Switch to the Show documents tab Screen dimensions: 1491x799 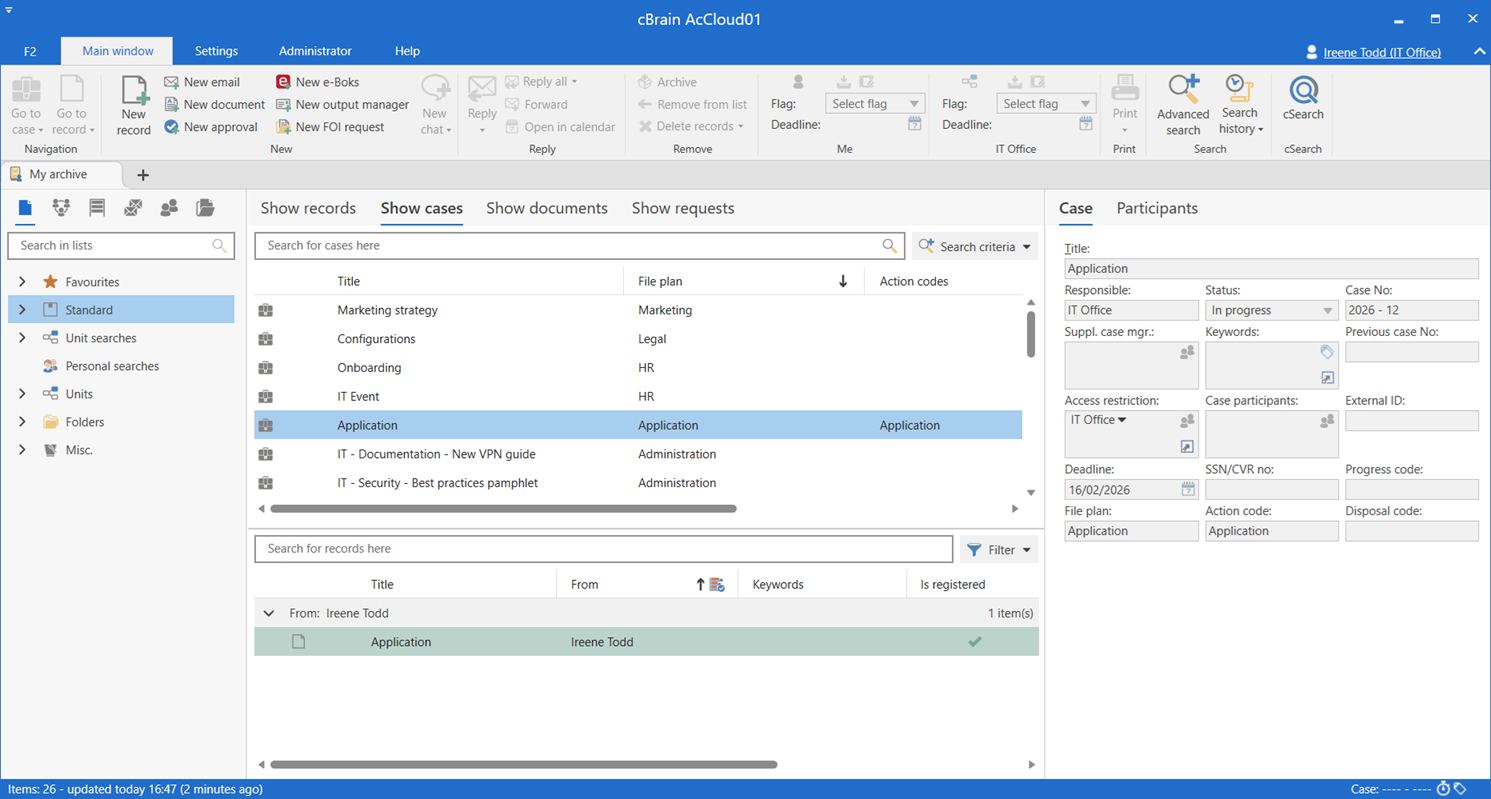546,208
